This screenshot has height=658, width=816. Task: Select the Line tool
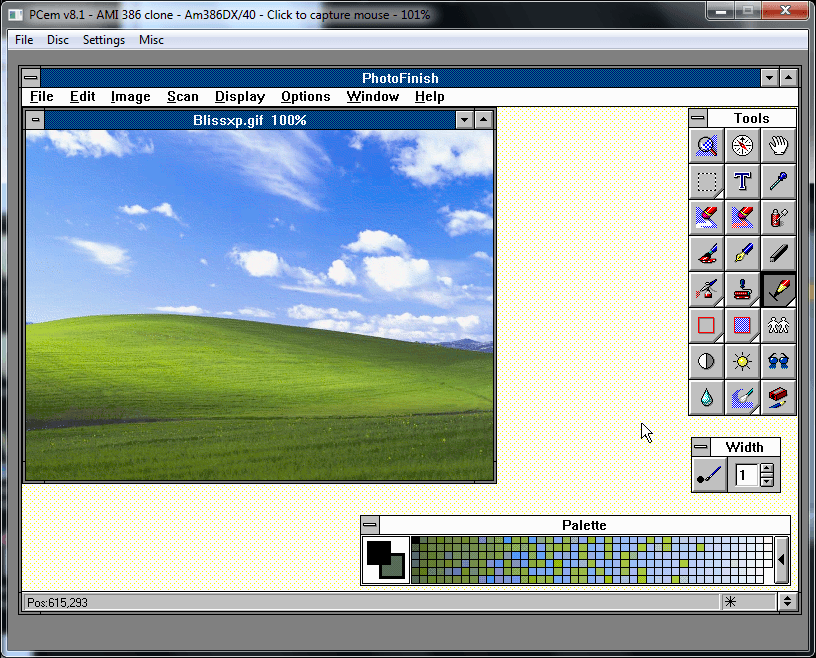click(x=778, y=254)
